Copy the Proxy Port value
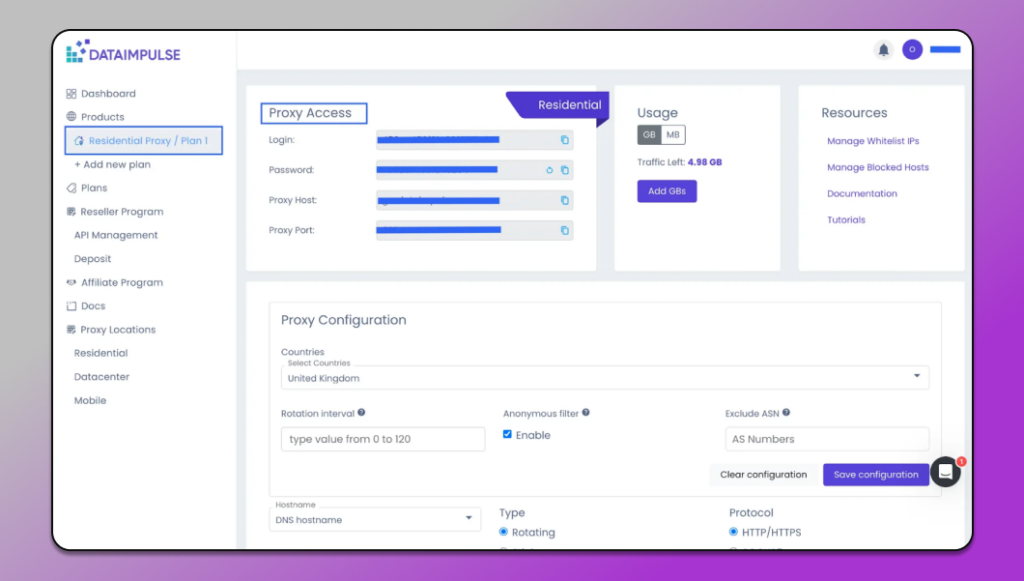1024x581 pixels. tap(563, 230)
